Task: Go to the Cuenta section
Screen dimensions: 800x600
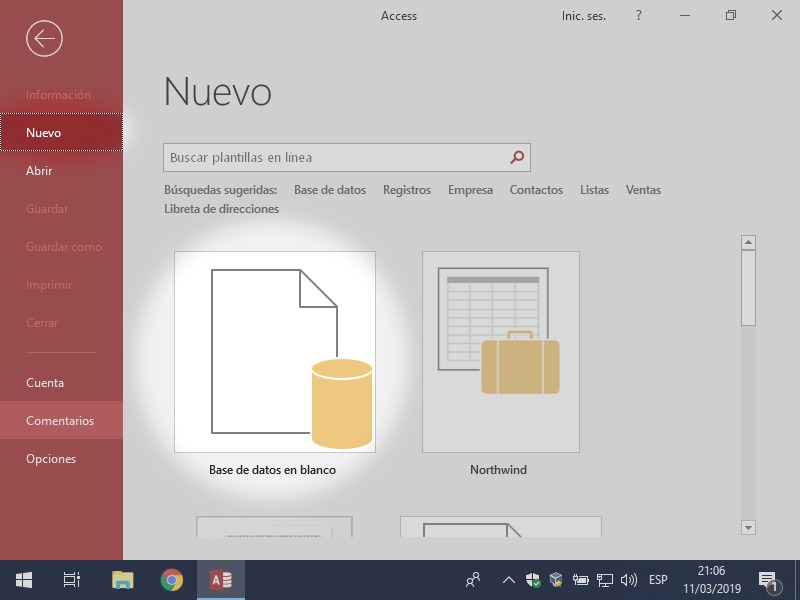Action: point(45,383)
